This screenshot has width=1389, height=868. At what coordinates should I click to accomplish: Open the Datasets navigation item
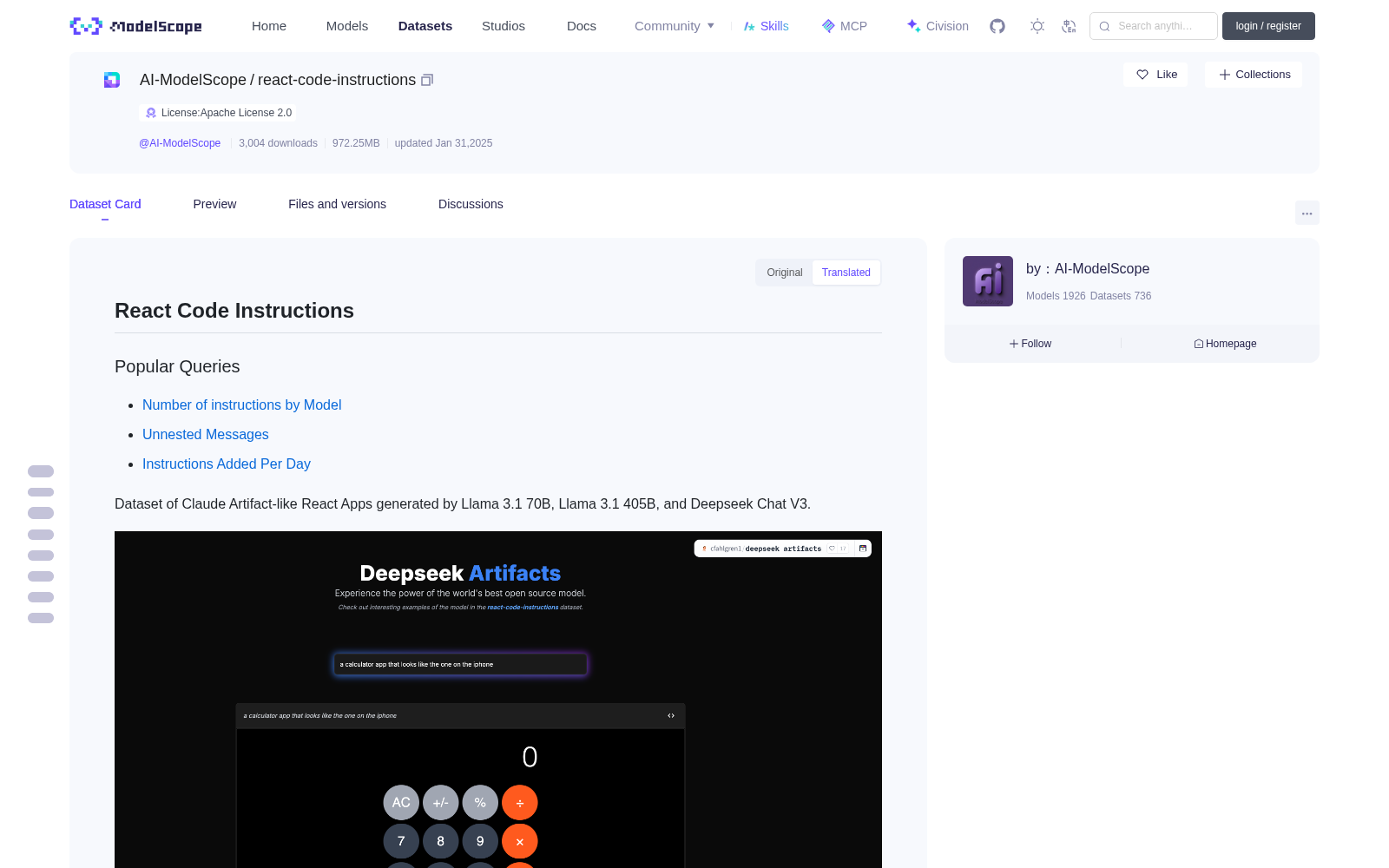[x=425, y=26]
